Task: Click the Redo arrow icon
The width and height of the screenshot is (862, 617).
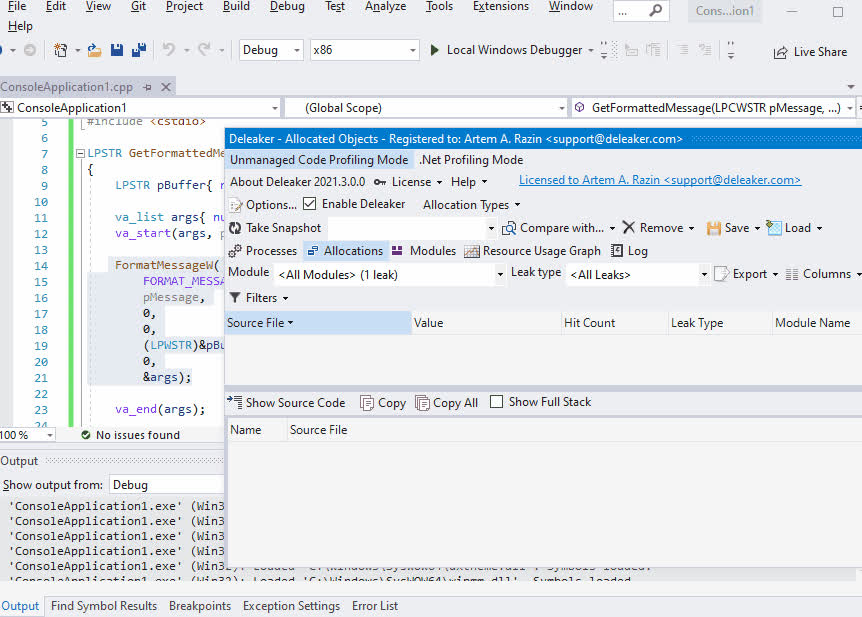Action: 204,50
